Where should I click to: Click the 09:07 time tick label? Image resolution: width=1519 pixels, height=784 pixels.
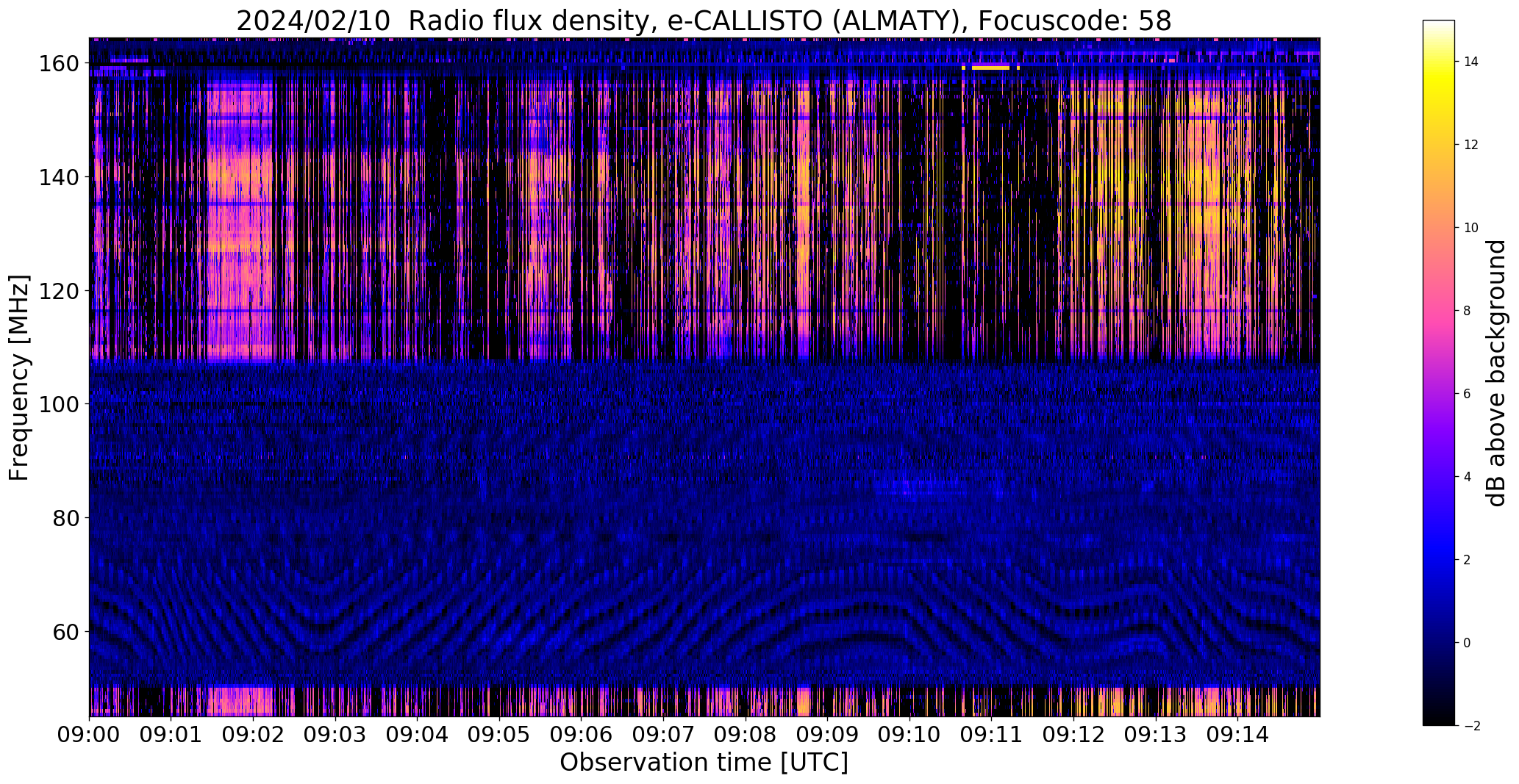663,734
